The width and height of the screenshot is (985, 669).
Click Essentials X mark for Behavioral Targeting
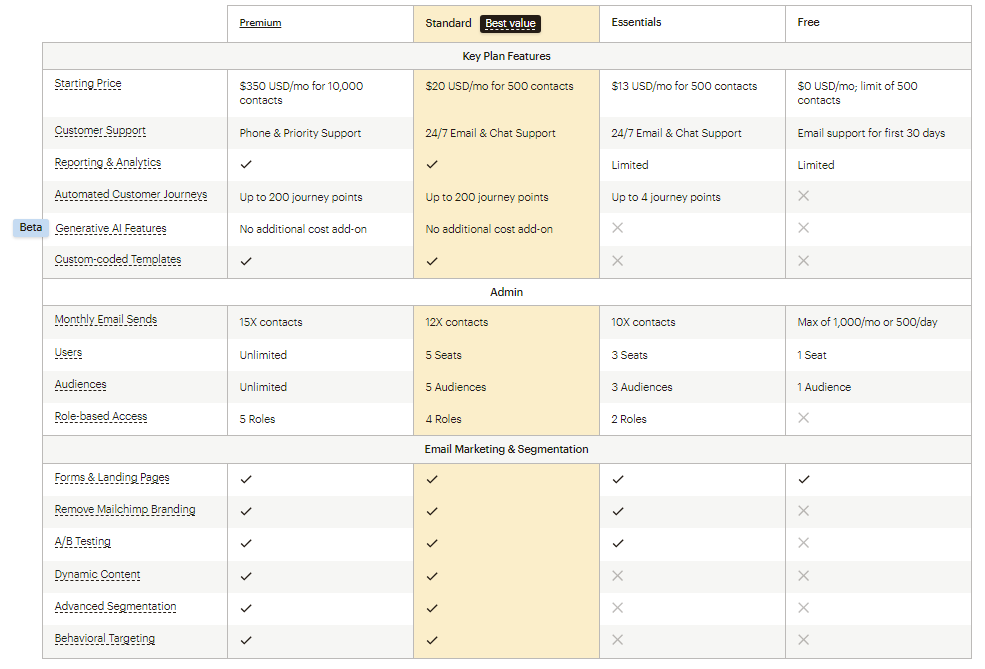(617, 639)
